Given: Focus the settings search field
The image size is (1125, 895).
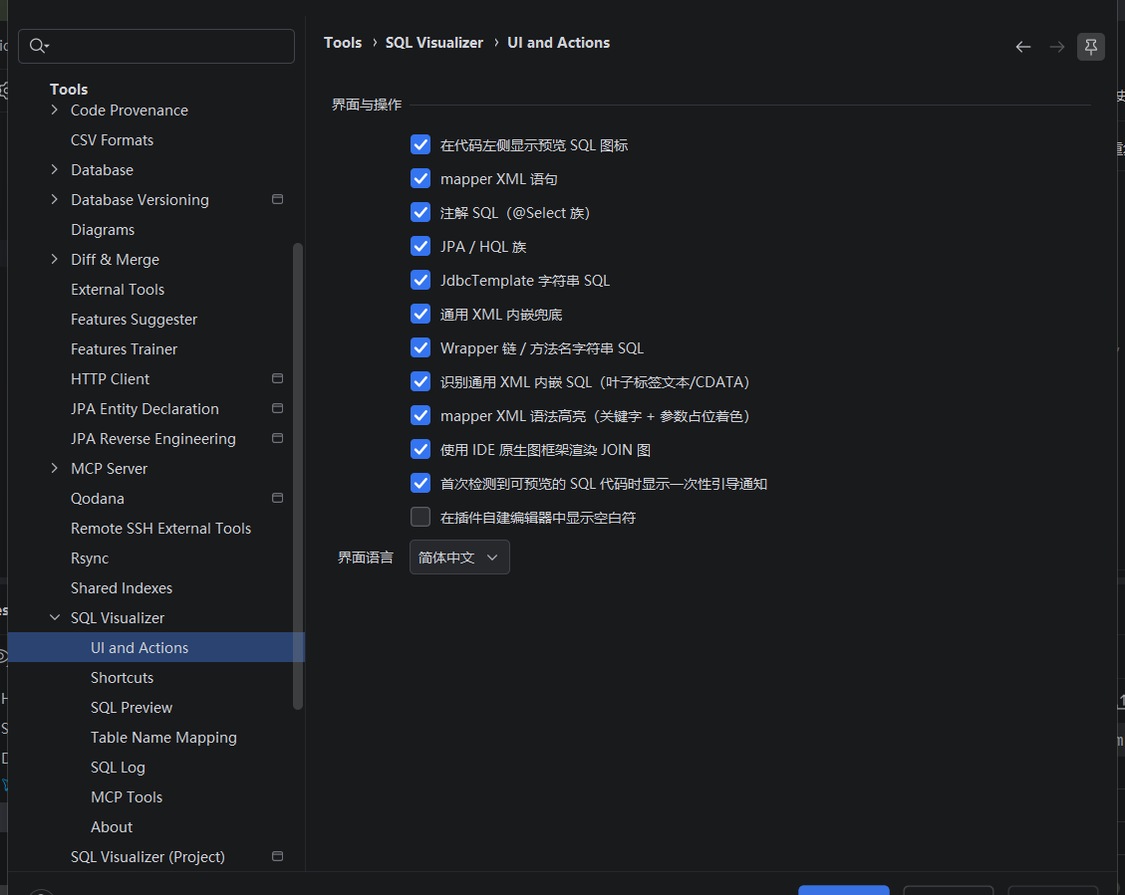Looking at the screenshot, I should click(156, 46).
